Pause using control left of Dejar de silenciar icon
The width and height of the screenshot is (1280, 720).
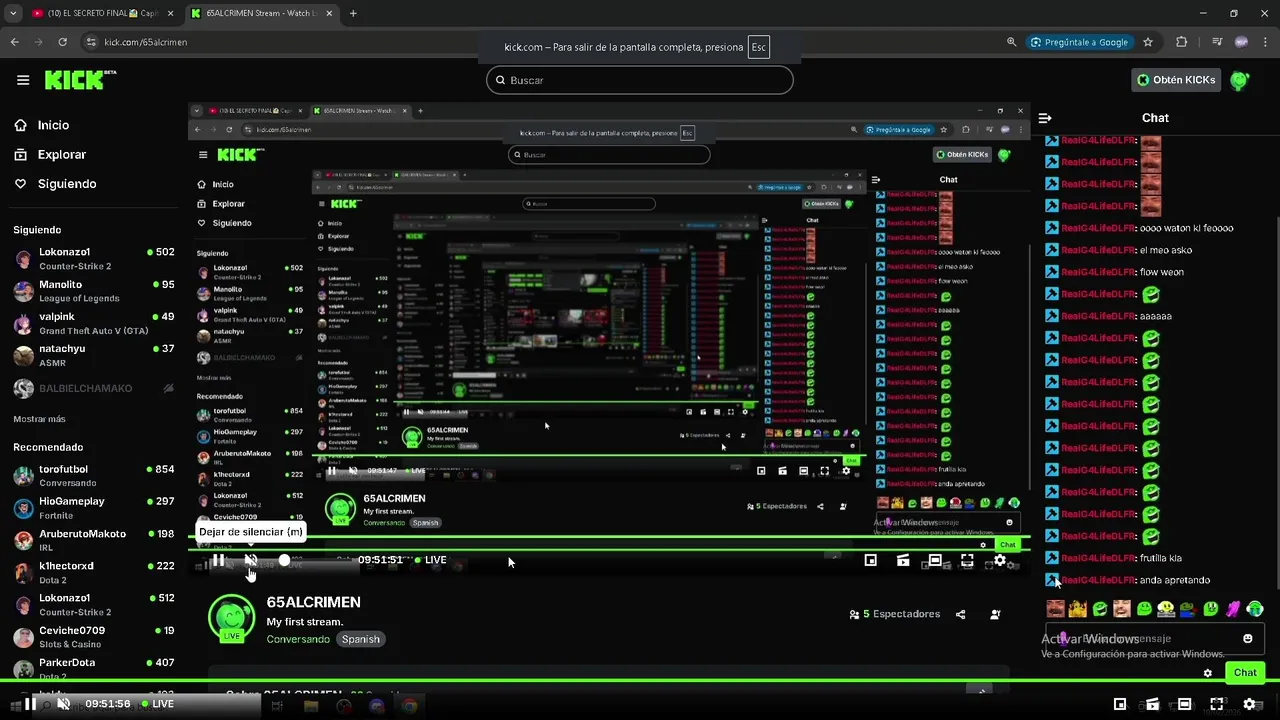pos(218,560)
